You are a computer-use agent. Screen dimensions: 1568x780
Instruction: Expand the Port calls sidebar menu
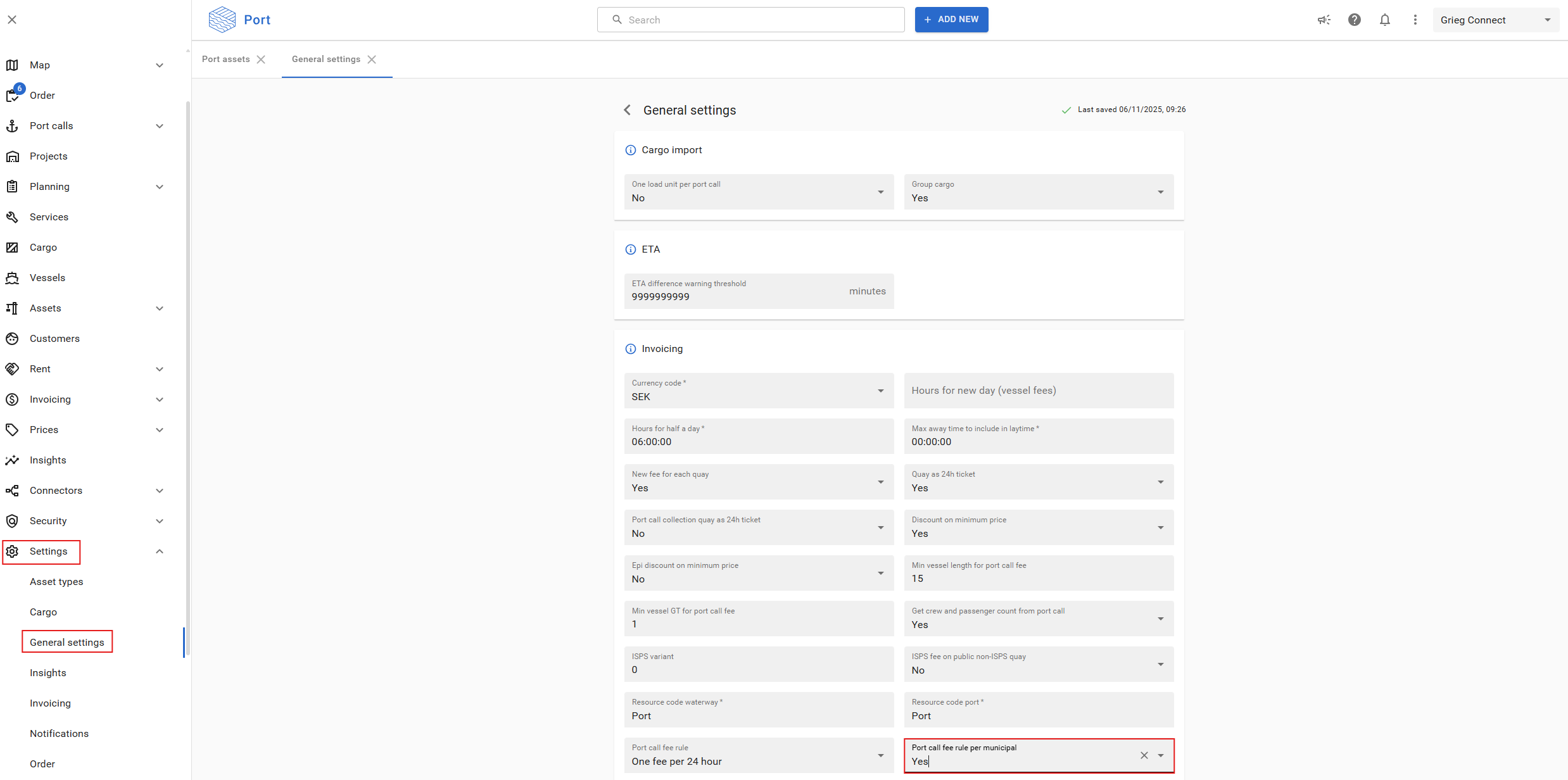point(160,126)
